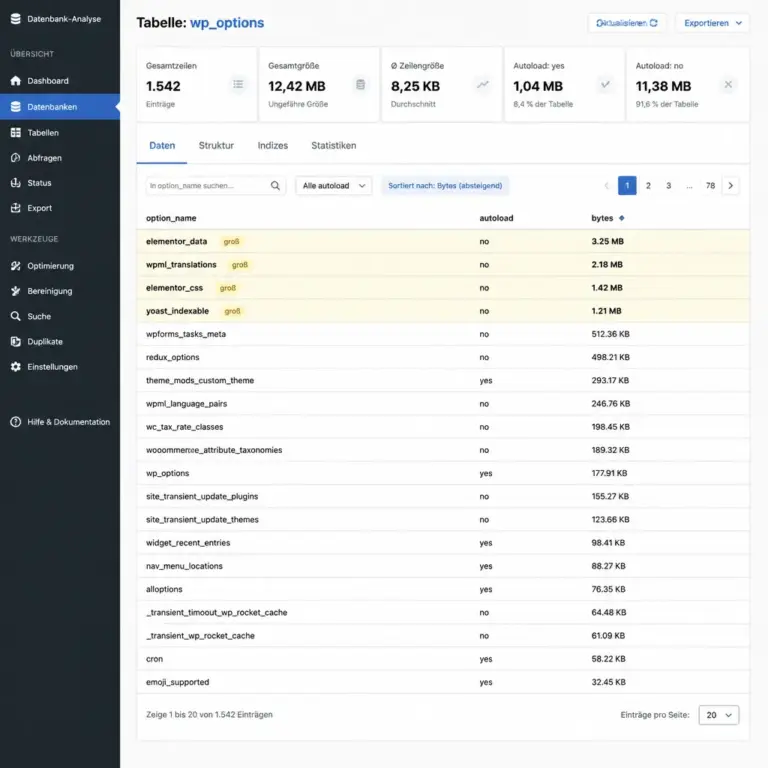Switch to the Statistiken tab
This screenshot has width=768, height=768.
(x=334, y=145)
